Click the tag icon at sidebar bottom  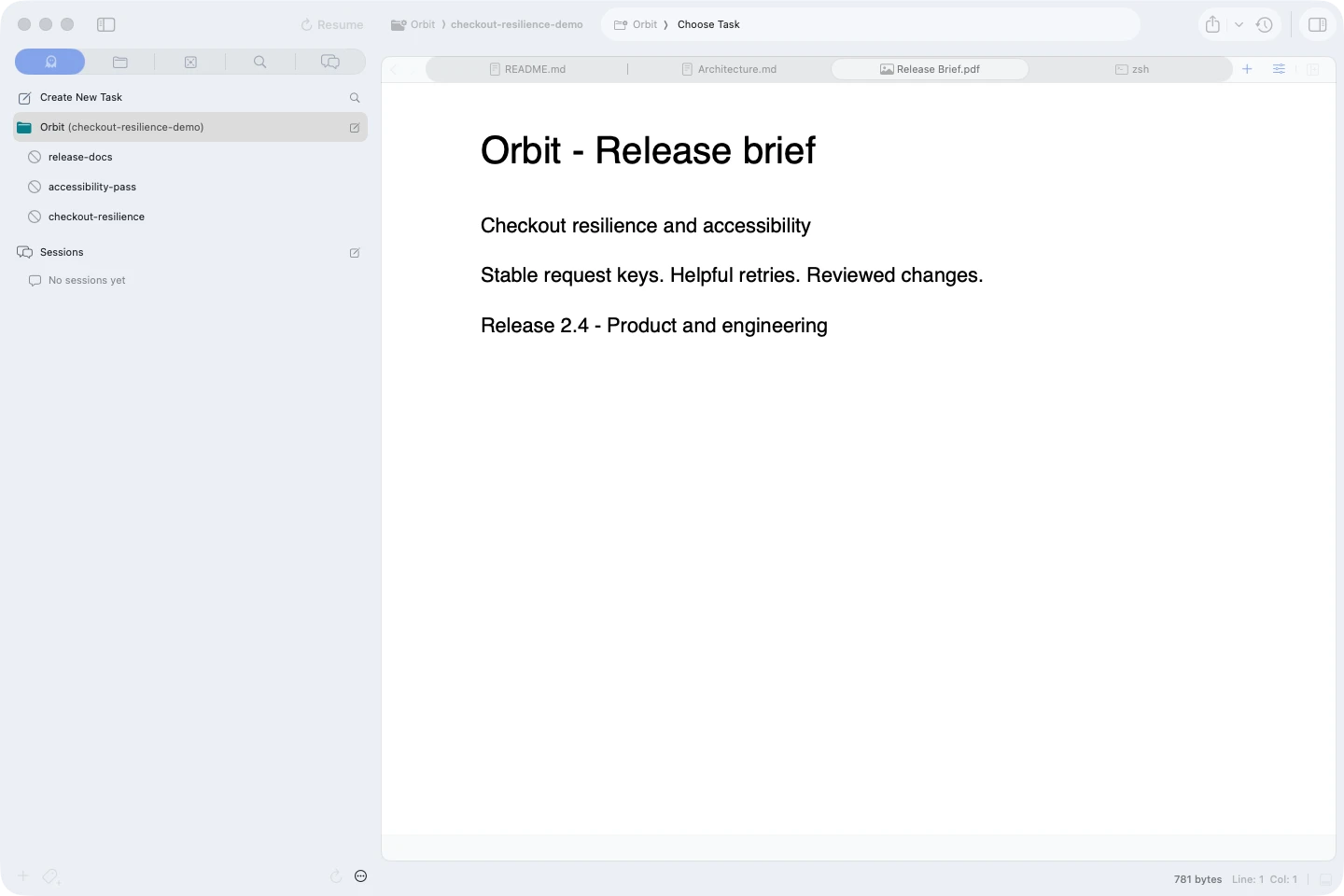click(51, 876)
